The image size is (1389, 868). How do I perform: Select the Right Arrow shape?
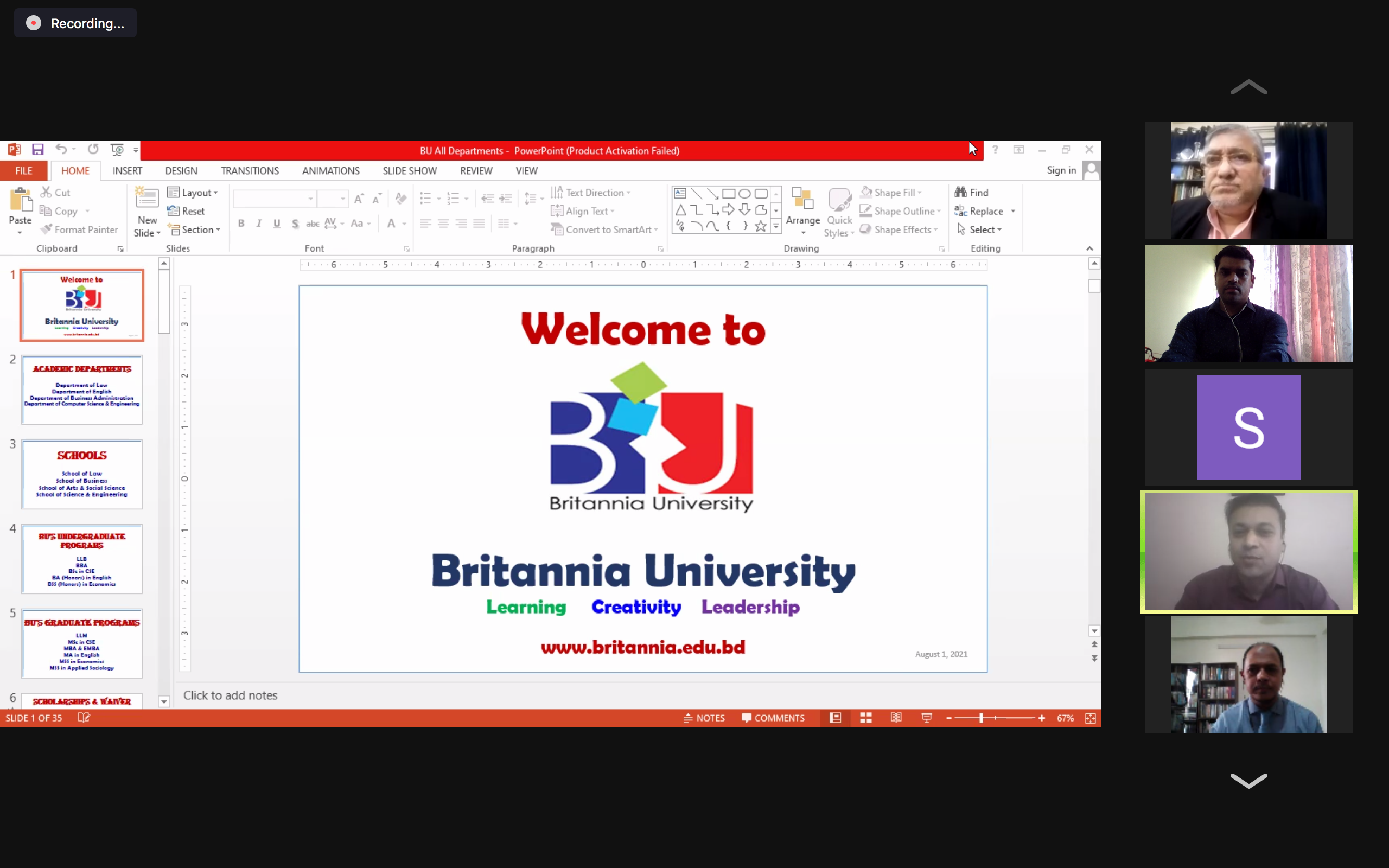(x=728, y=209)
